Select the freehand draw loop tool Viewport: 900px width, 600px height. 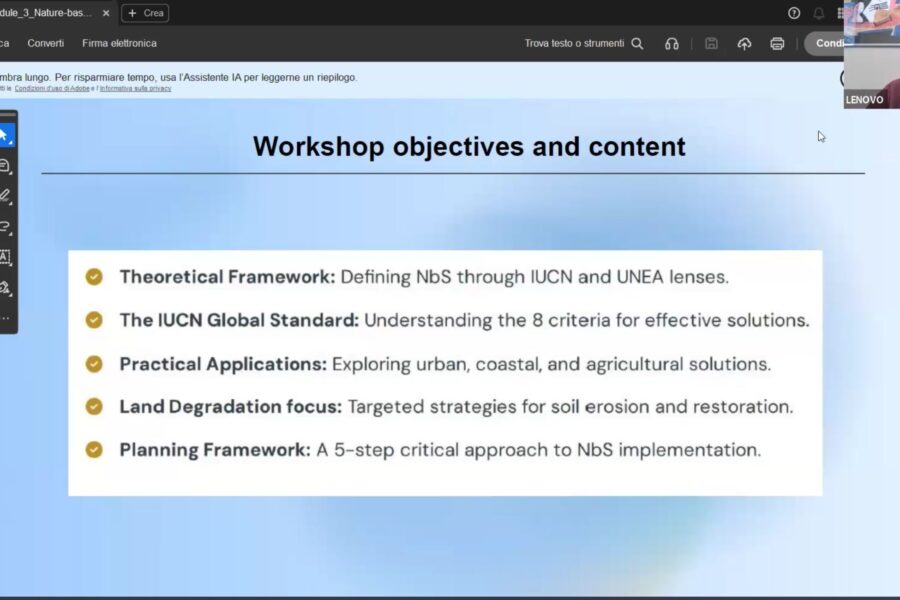[5, 227]
